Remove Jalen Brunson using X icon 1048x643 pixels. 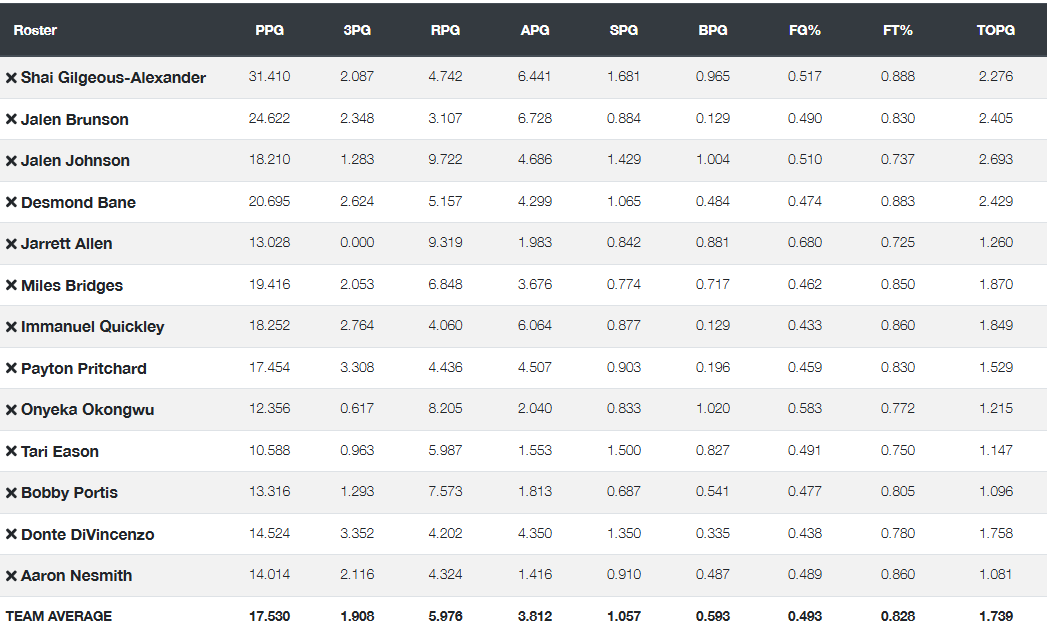(11, 120)
